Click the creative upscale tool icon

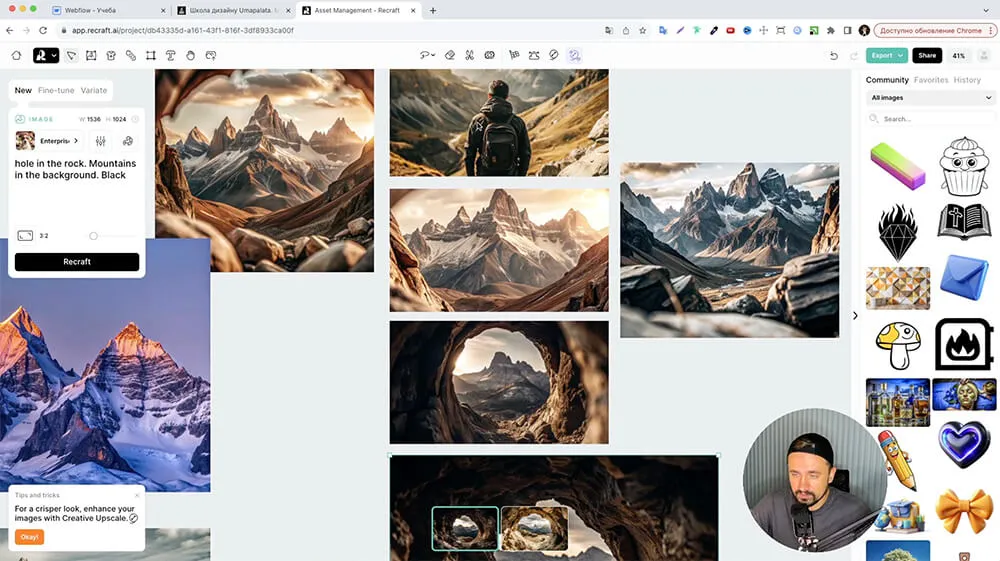(x=534, y=55)
